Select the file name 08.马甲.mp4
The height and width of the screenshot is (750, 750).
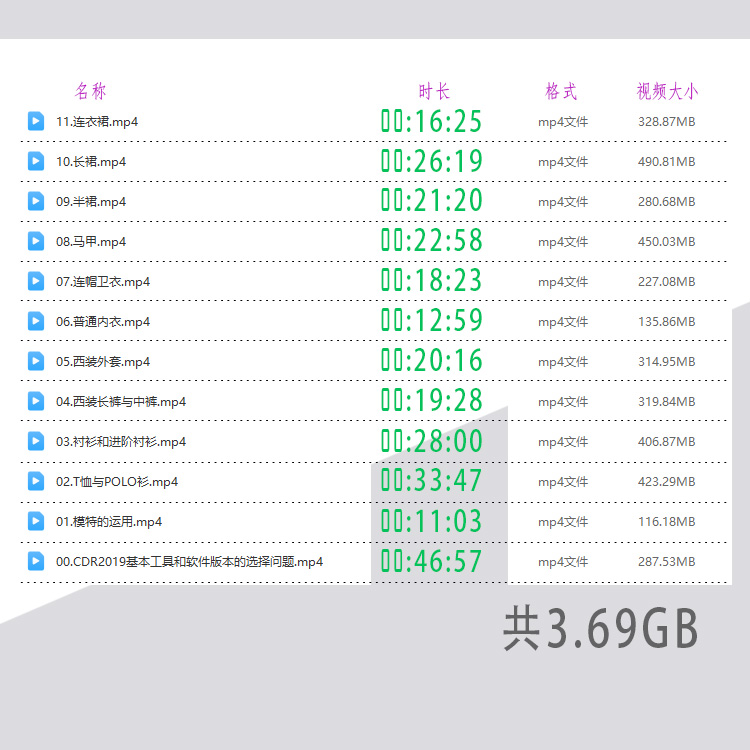[91, 242]
